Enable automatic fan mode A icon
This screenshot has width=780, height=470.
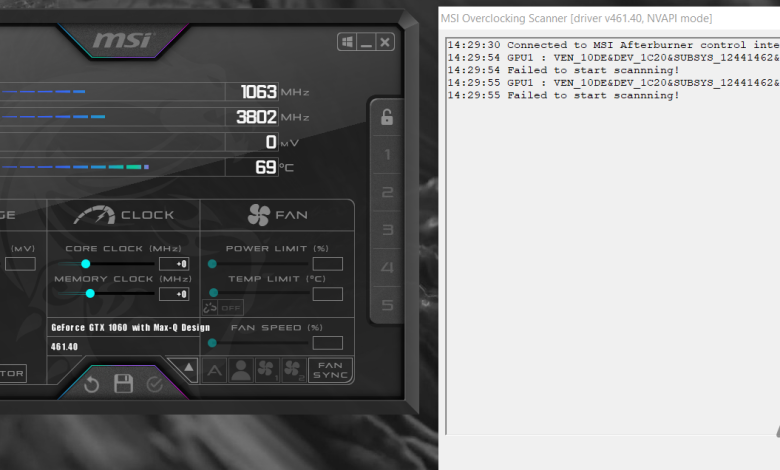[x=214, y=371]
